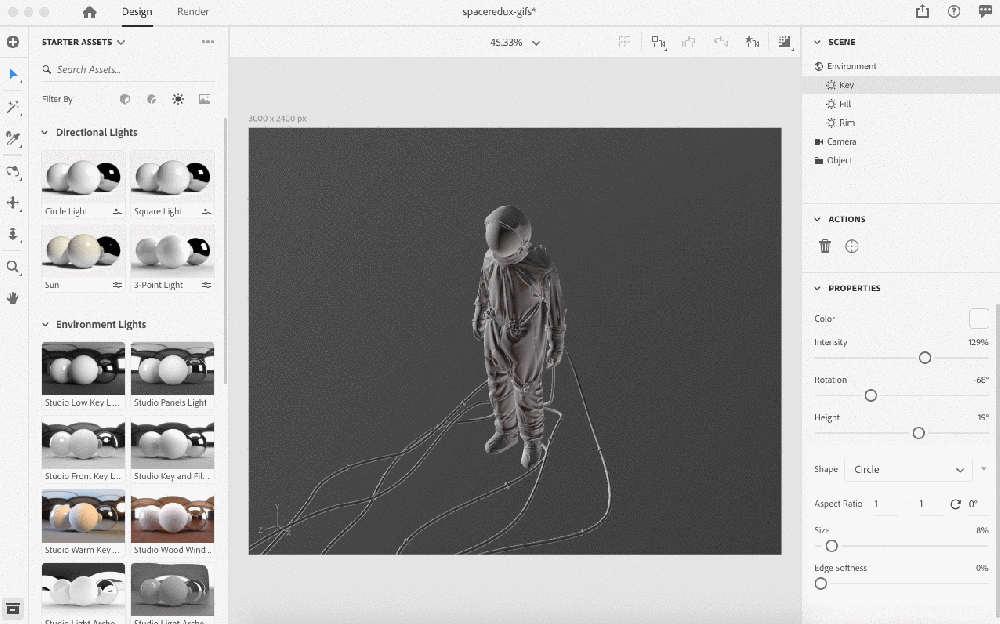Choose the Dolly camera tool

[13, 234]
